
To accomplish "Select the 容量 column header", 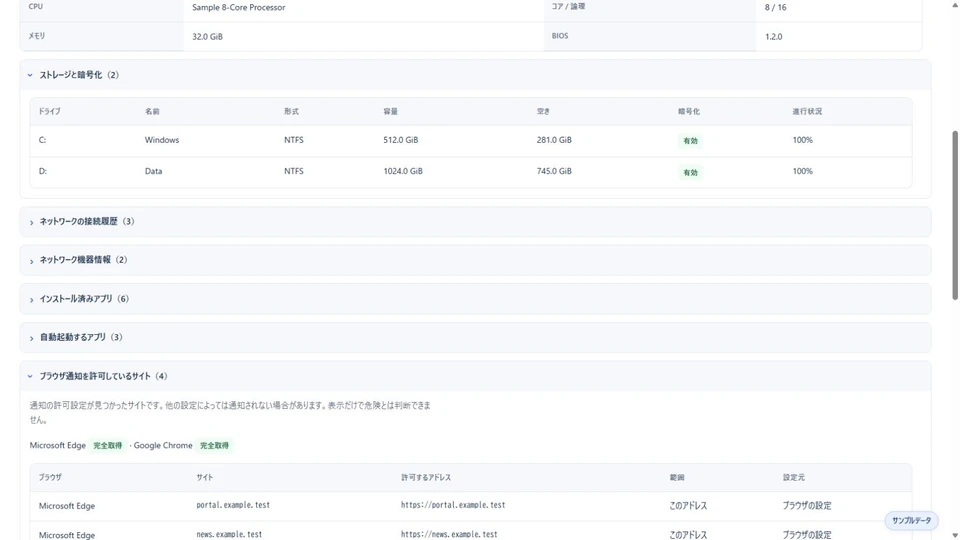I will (x=391, y=111).
